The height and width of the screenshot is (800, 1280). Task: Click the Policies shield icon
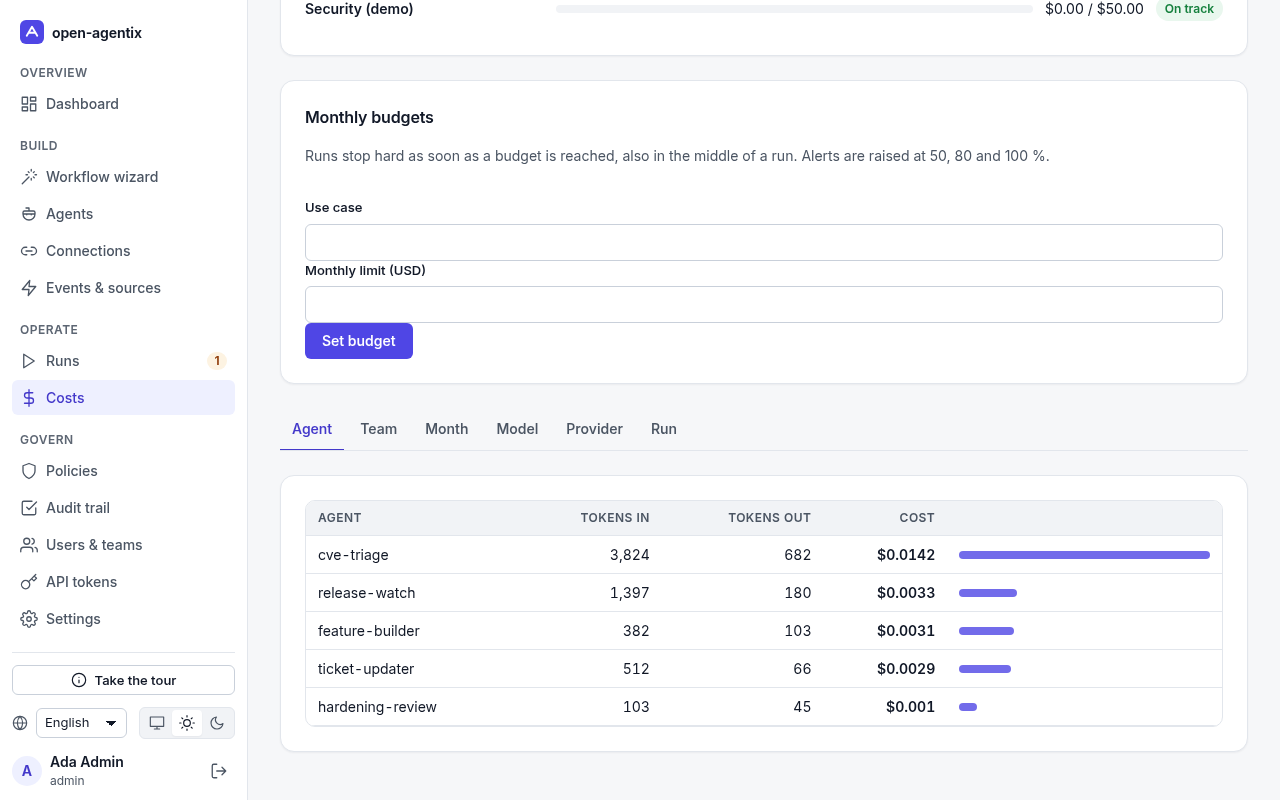(29, 471)
